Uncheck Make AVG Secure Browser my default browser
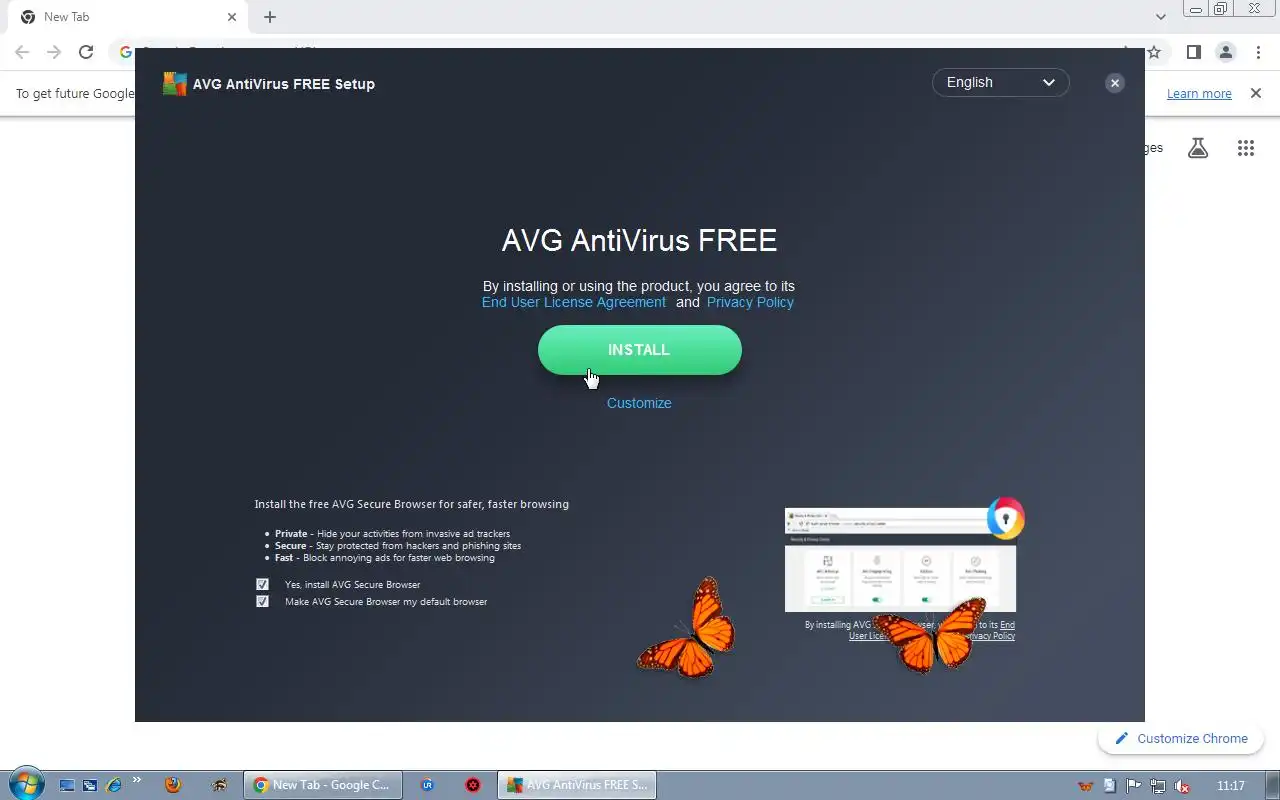The image size is (1280, 800). 262,601
